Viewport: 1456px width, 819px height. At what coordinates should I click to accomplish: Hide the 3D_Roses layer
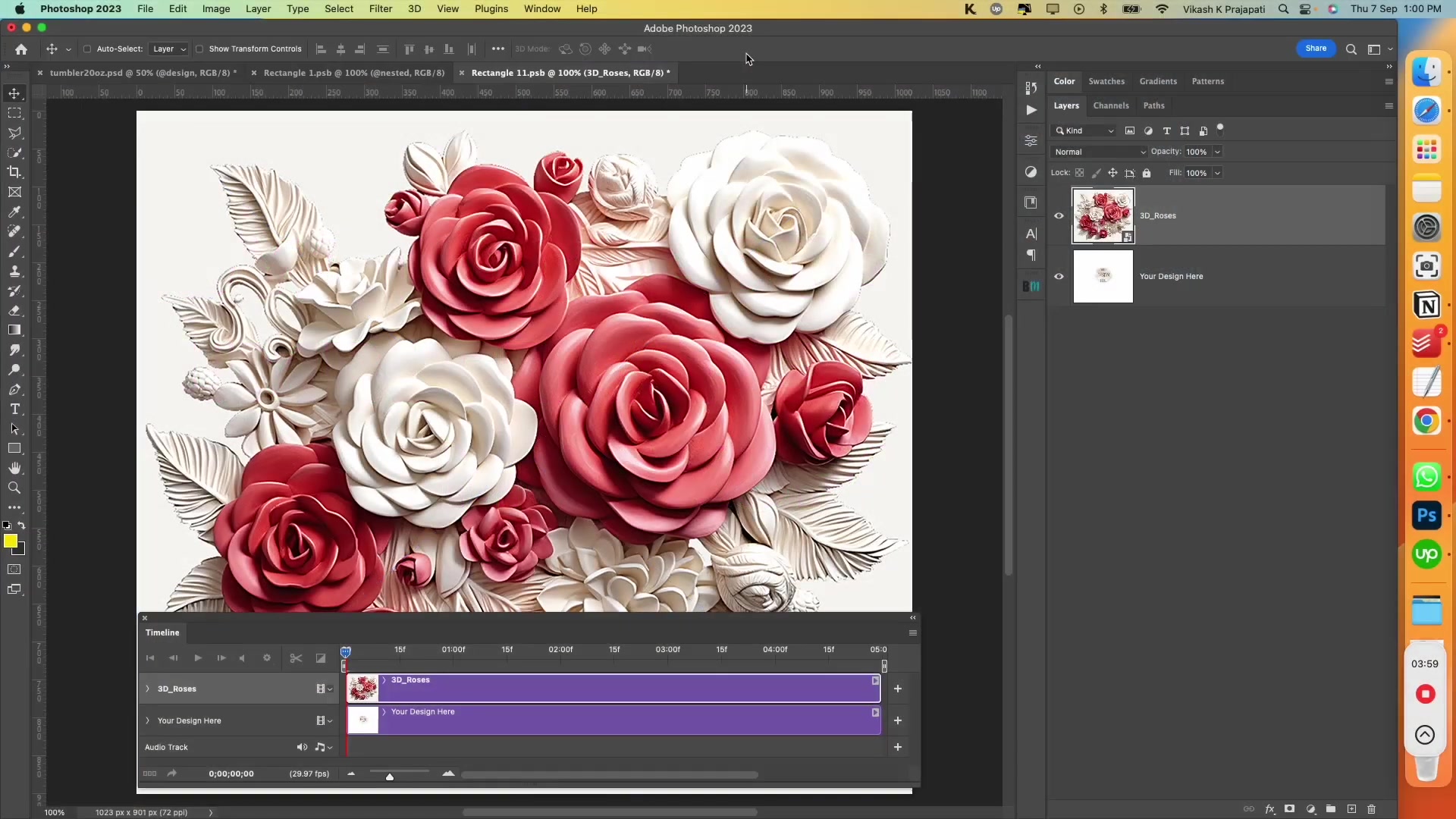pyautogui.click(x=1059, y=215)
